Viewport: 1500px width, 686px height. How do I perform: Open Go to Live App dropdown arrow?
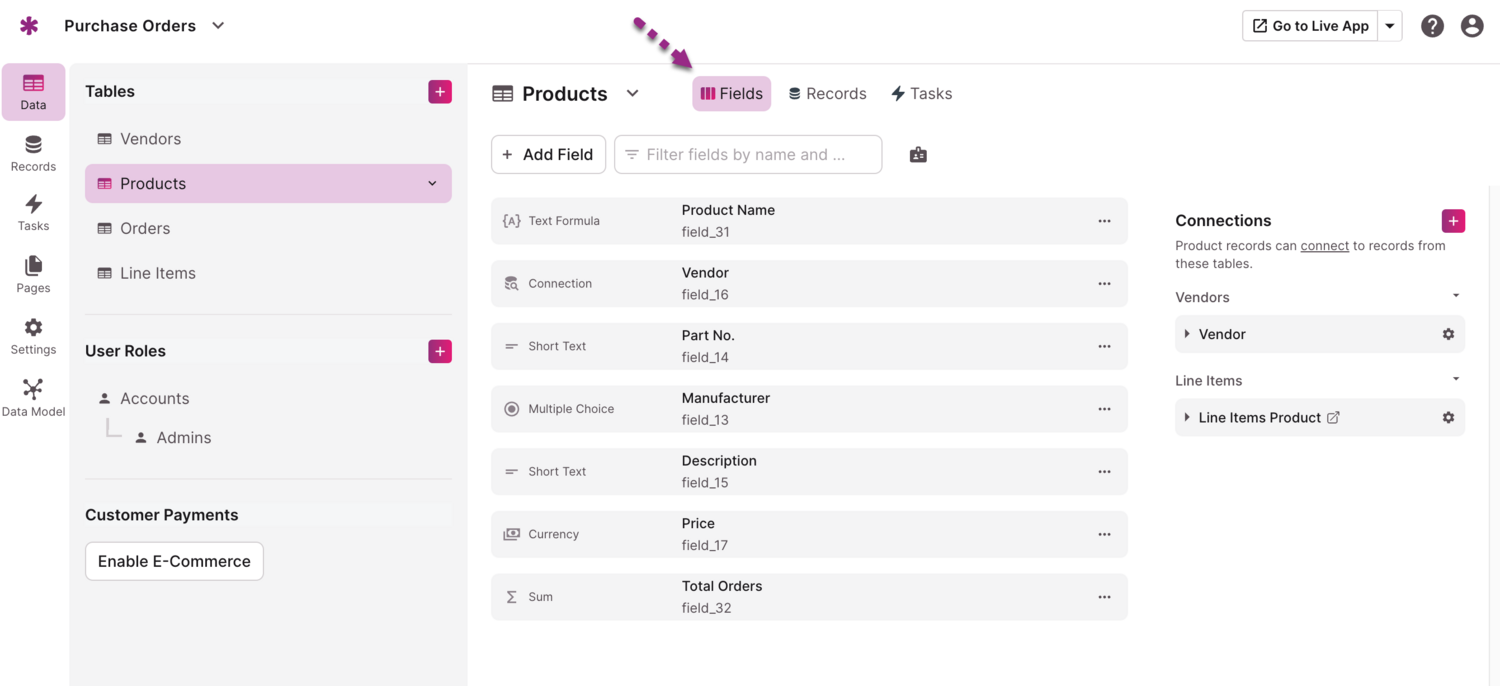(x=1390, y=26)
